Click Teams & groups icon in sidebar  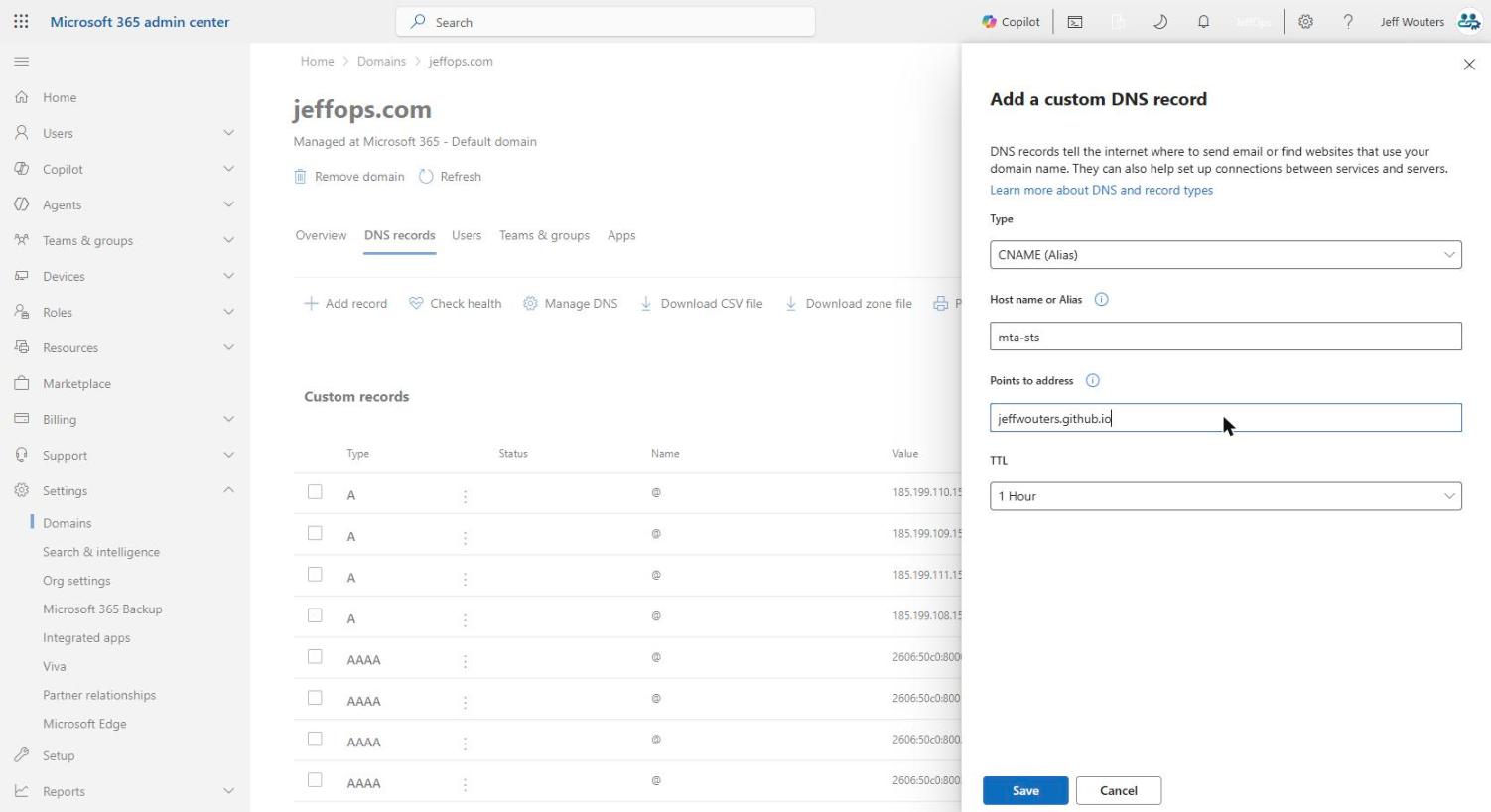tap(21, 240)
